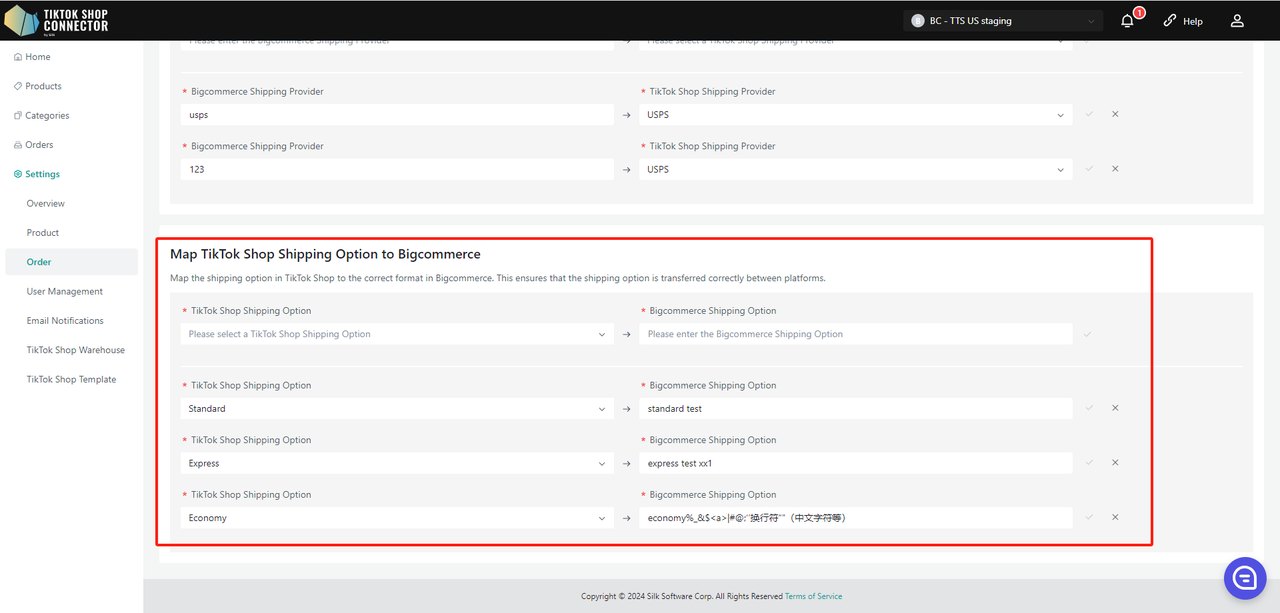Open the Express shipping option dropdown
This screenshot has height=613, width=1280.
397,463
